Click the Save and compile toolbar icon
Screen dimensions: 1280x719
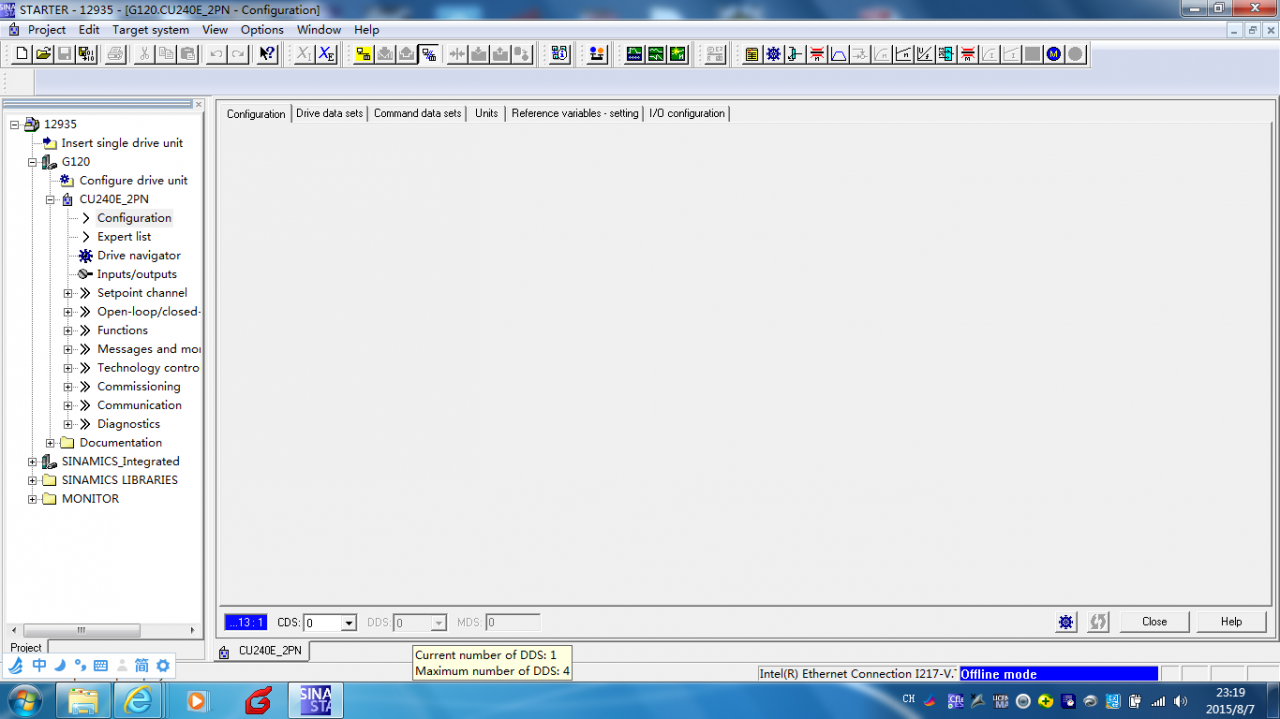tap(86, 54)
